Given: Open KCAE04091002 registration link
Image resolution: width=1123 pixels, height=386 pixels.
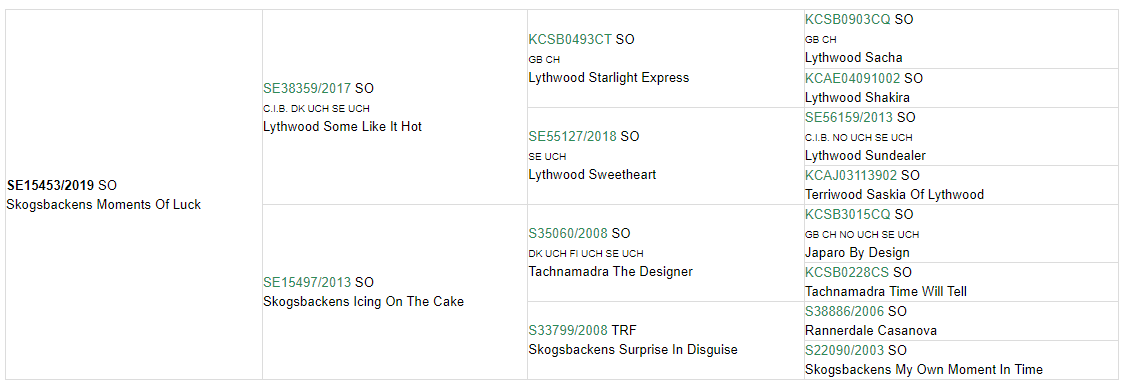Looking at the screenshot, I should pyautogui.click(x=854, y=78).
